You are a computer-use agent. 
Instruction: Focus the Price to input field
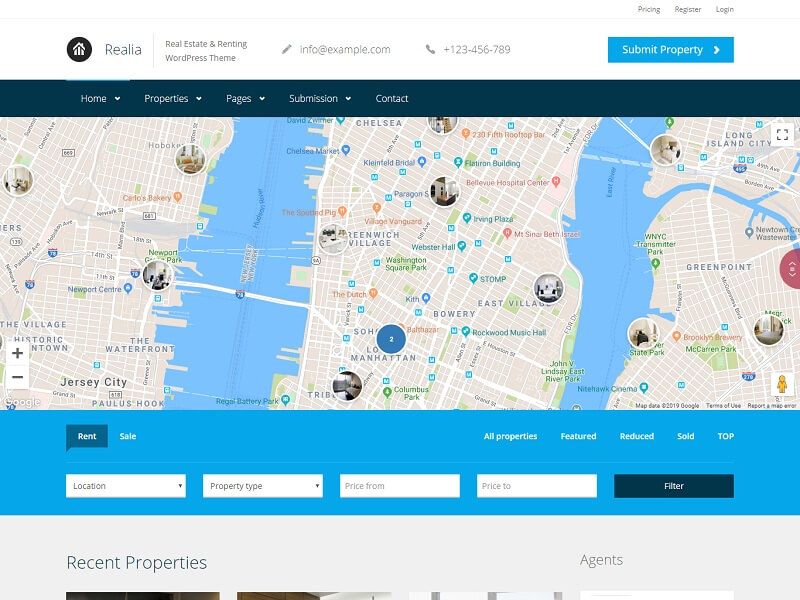pyautogui.click(x=537, y=486)
